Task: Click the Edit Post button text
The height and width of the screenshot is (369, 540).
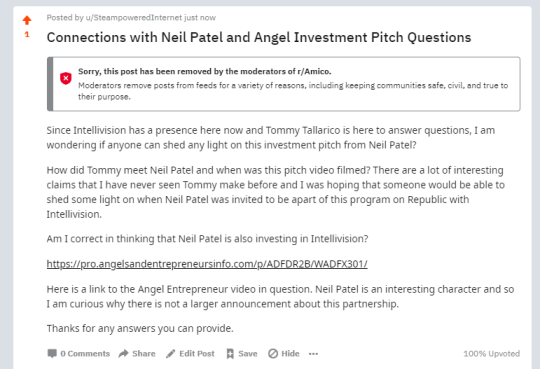Action: tap(197, 353)
